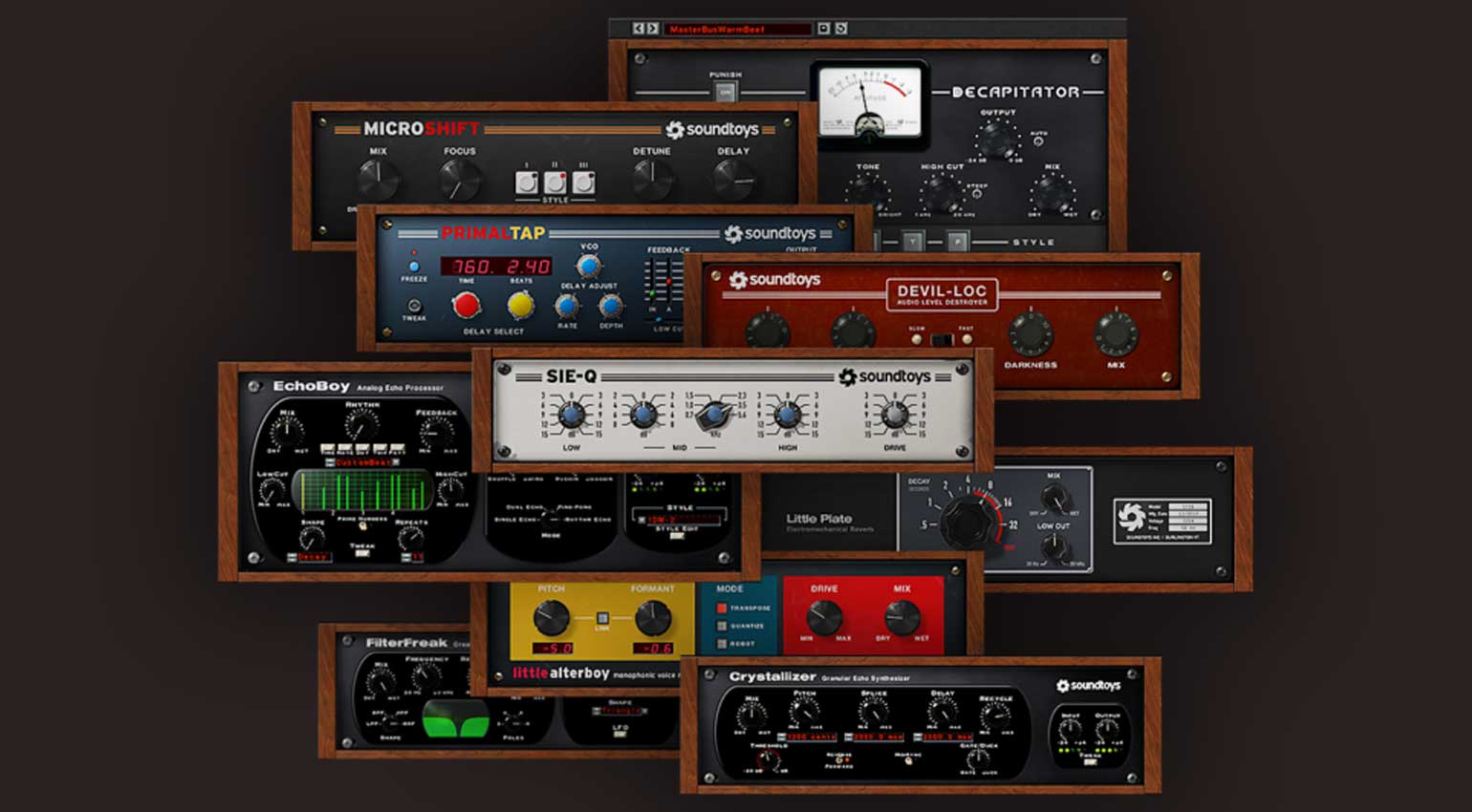Open the Triangle Shape selector on FilterFreak

click(620, 711)
